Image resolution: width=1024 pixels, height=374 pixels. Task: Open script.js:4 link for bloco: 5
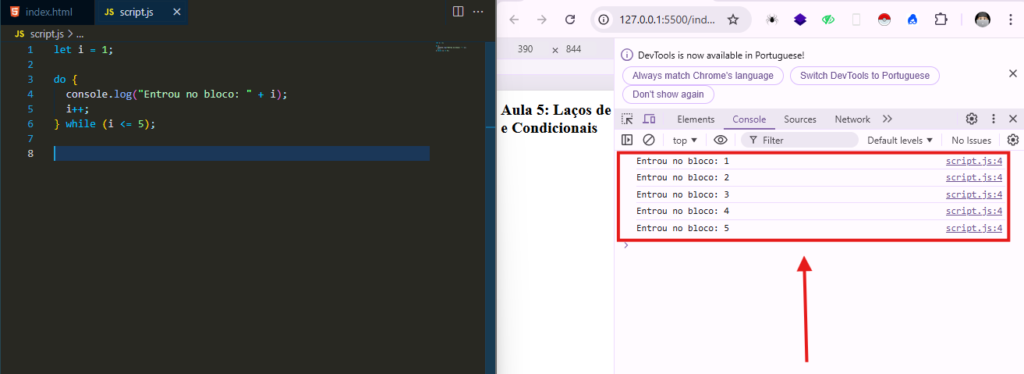(974, 228)
